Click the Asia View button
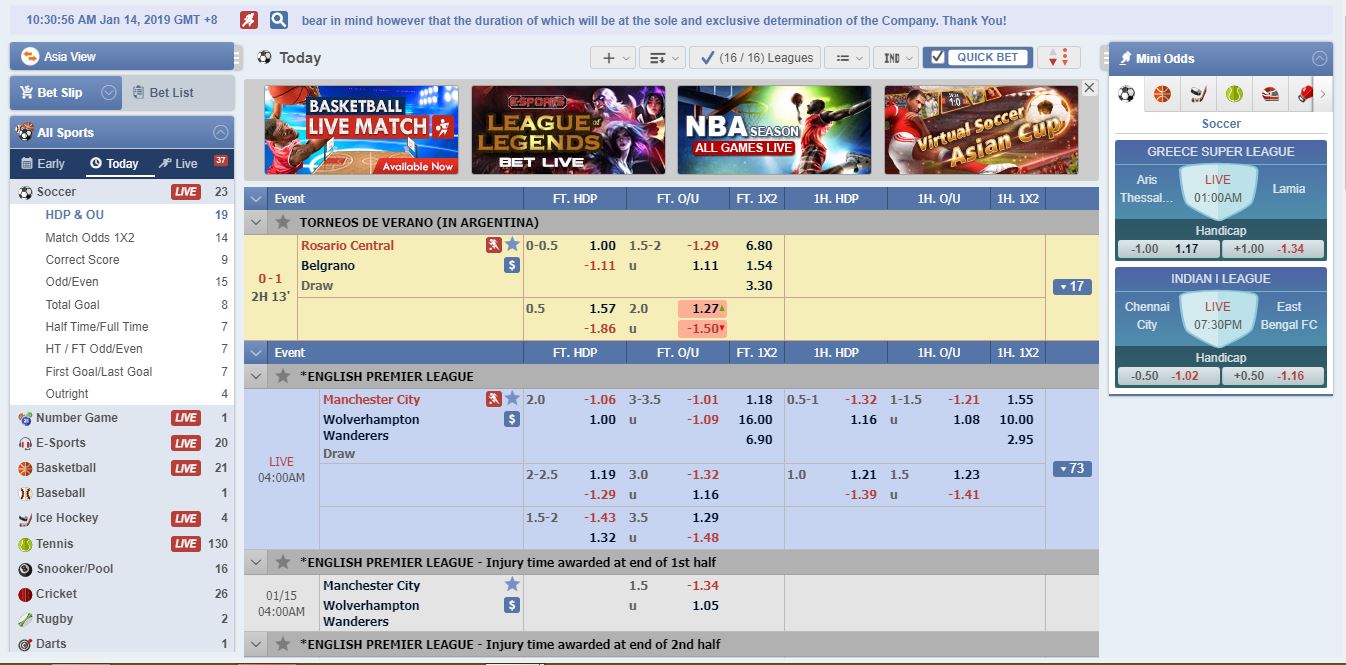Image resolution: width=1346 pixels, height=665 pixels. [121, 57]
